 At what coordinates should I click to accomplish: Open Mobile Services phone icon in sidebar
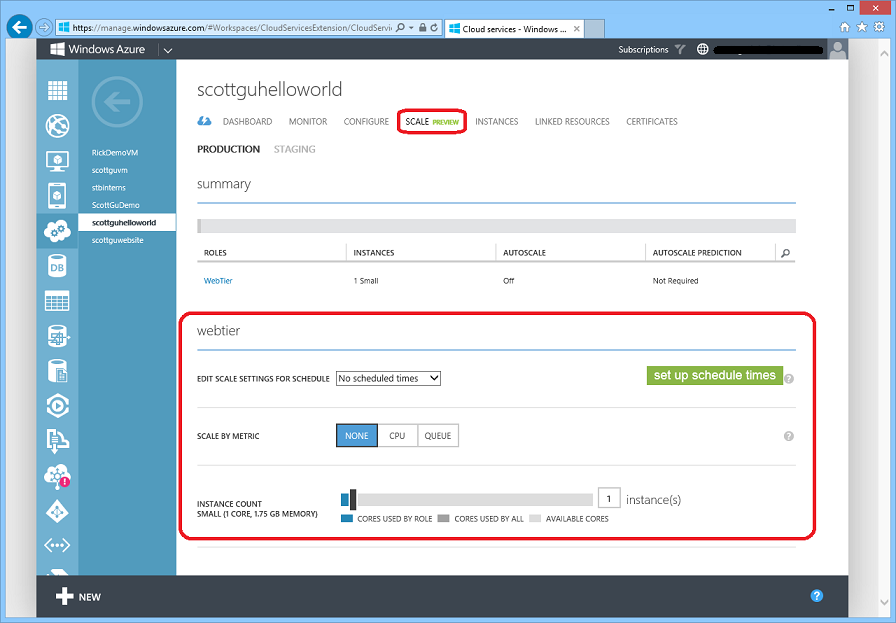pyautogui.click(x=57, y=196)
